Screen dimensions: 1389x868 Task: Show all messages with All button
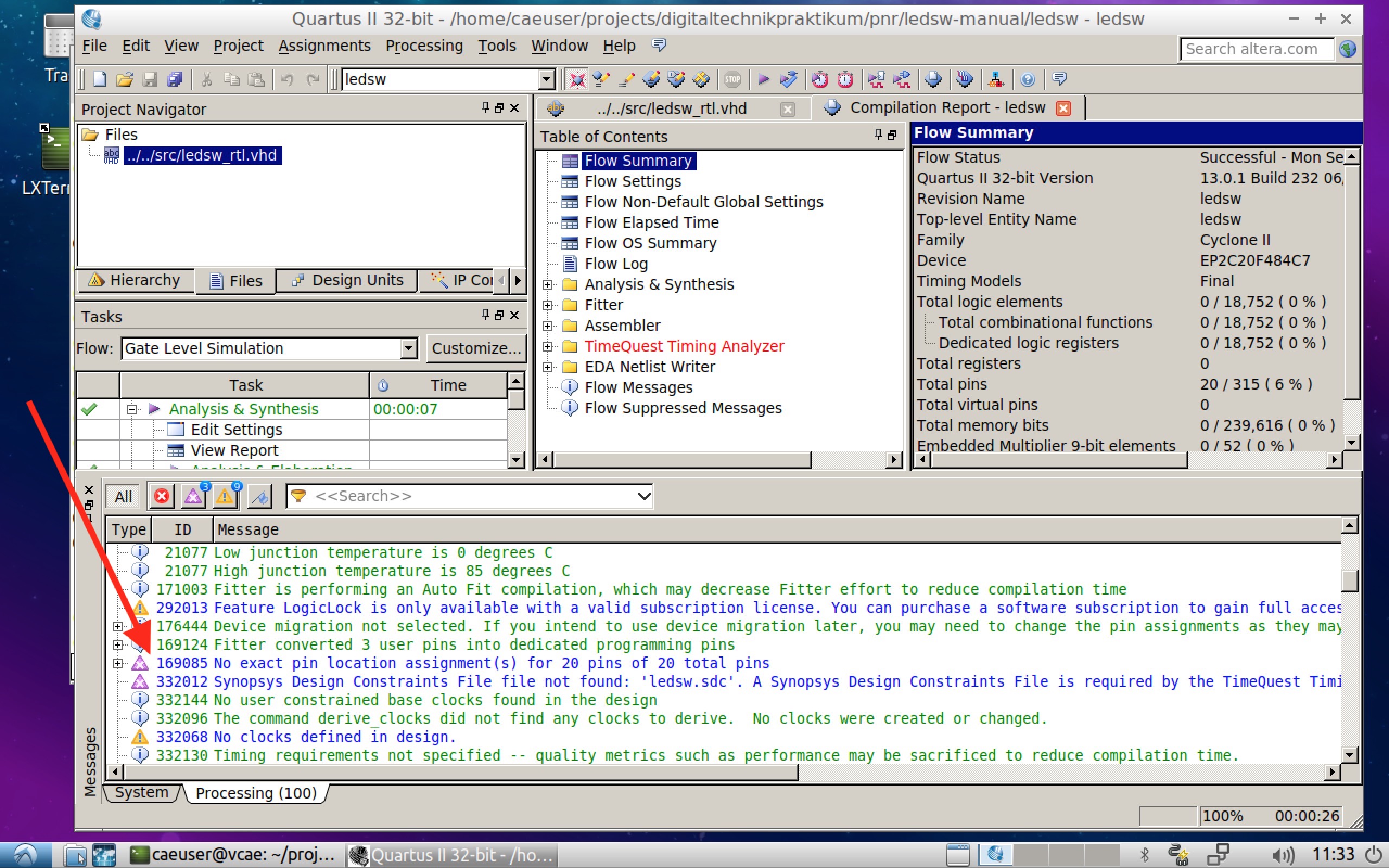click(123, 496)
